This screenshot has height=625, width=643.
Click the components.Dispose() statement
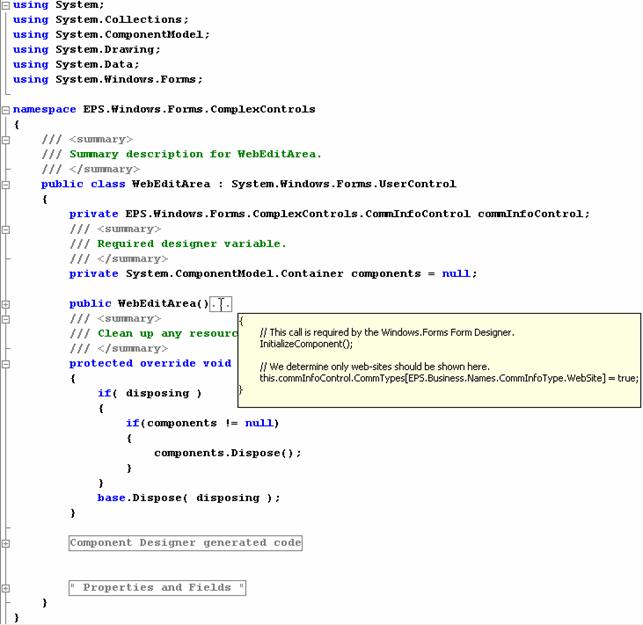[x=227, y=453]
